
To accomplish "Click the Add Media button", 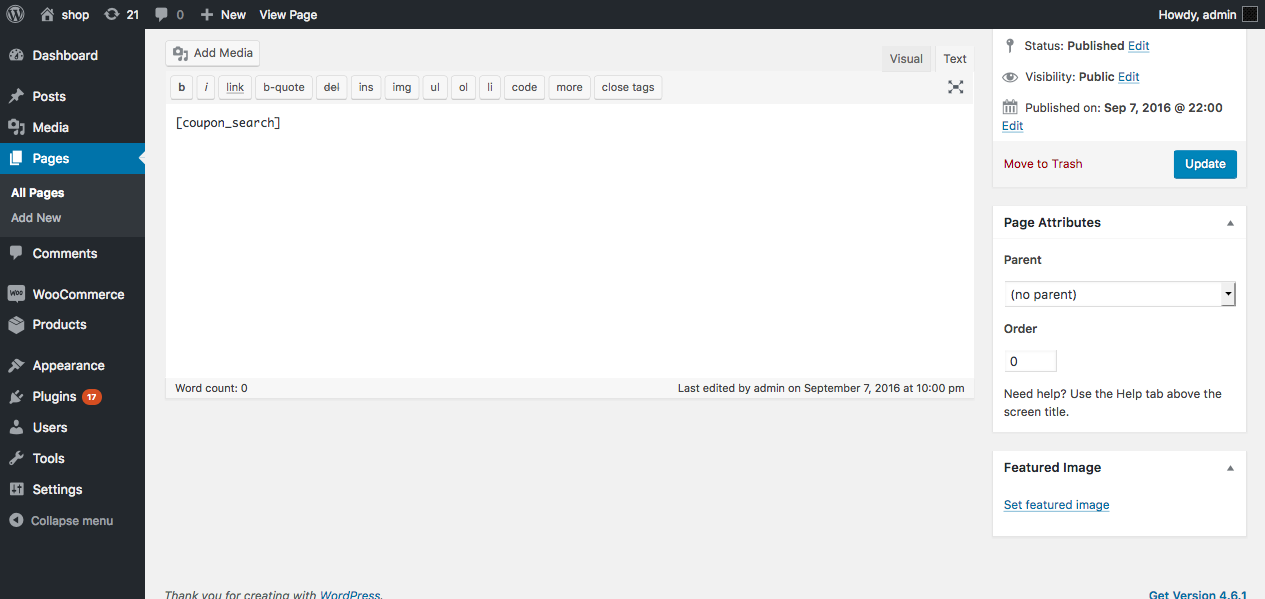I will pyautogui.click(x=213, y=53).
